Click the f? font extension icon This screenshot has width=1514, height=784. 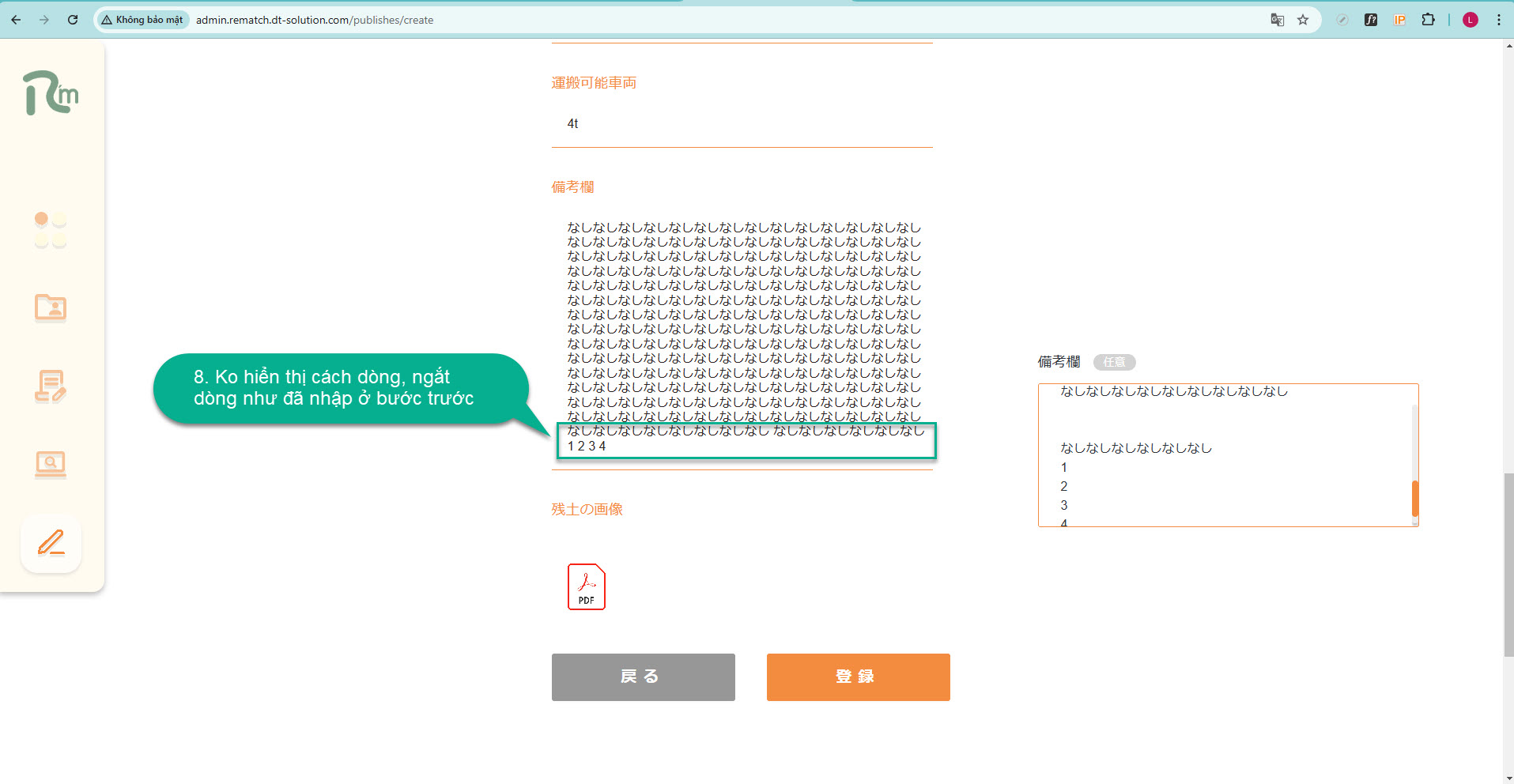click(1371, 20)
